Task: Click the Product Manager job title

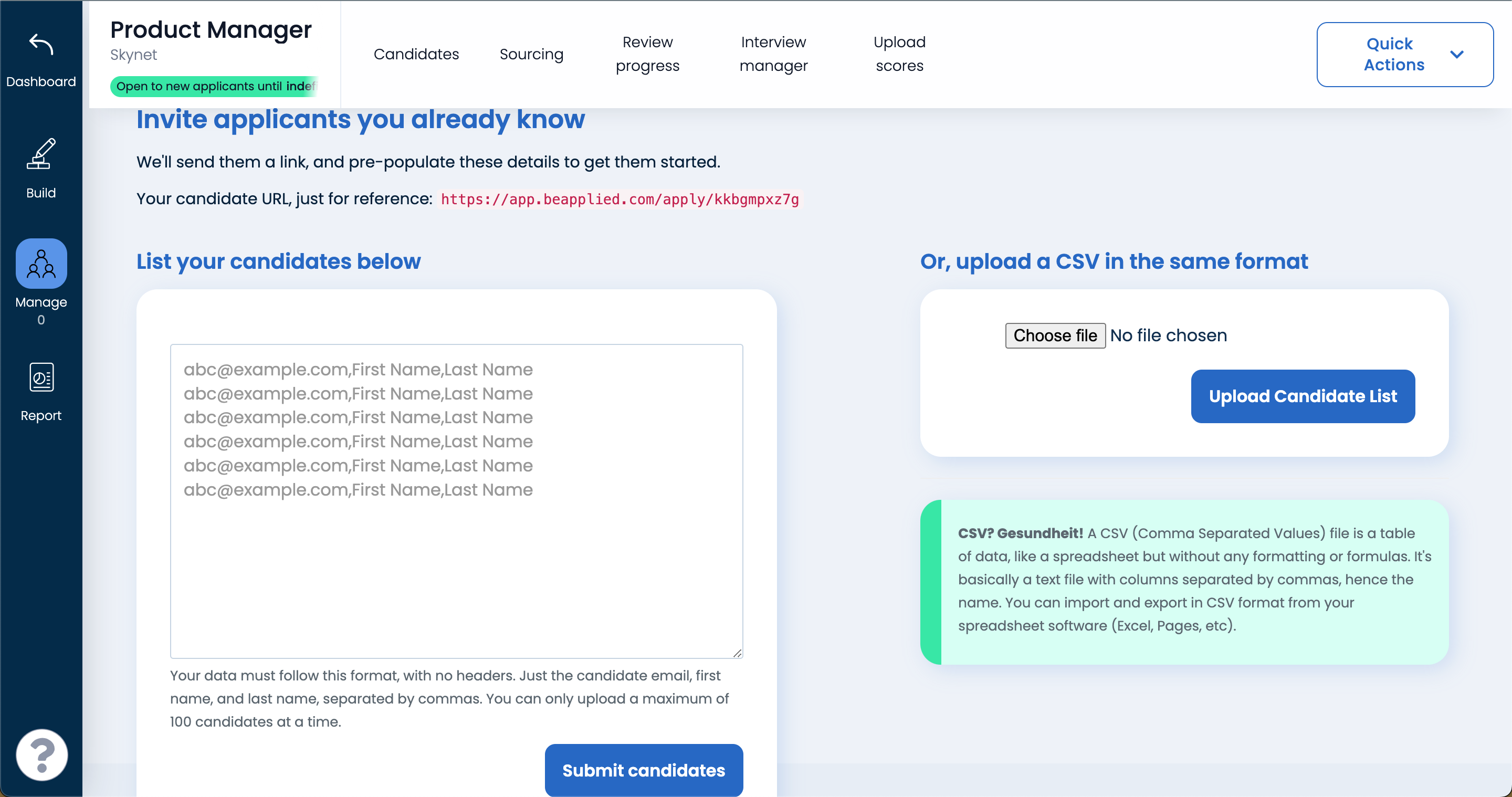Action: coord(211,30)
